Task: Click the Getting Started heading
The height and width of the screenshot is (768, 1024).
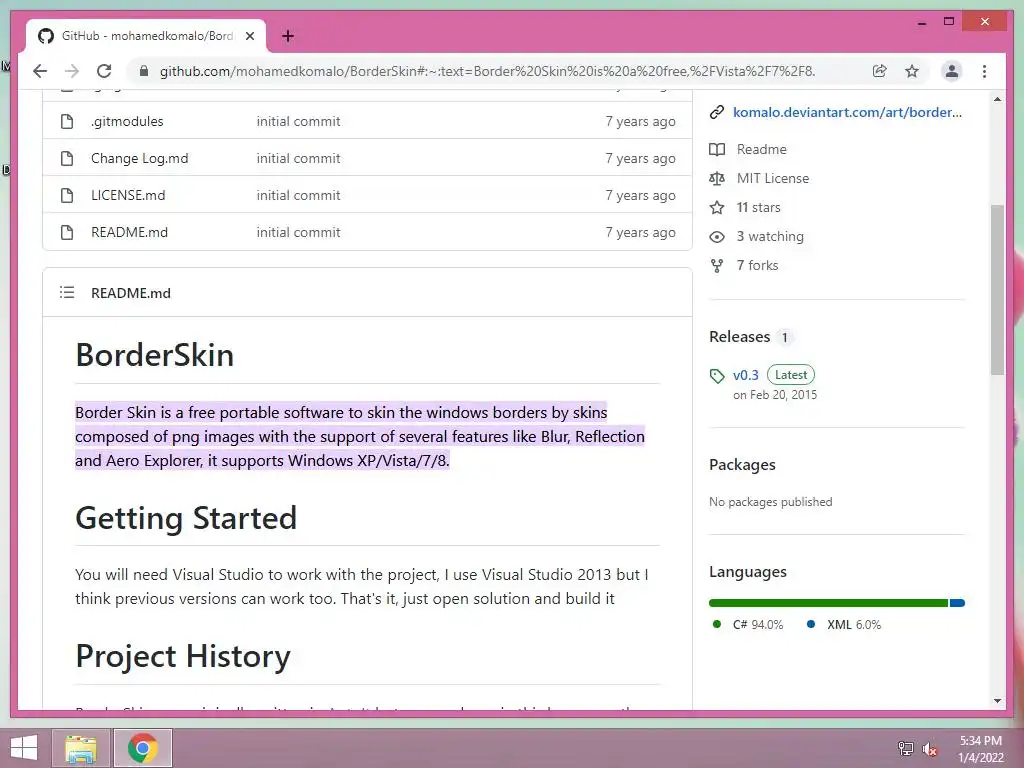Action: coord(186,519)
